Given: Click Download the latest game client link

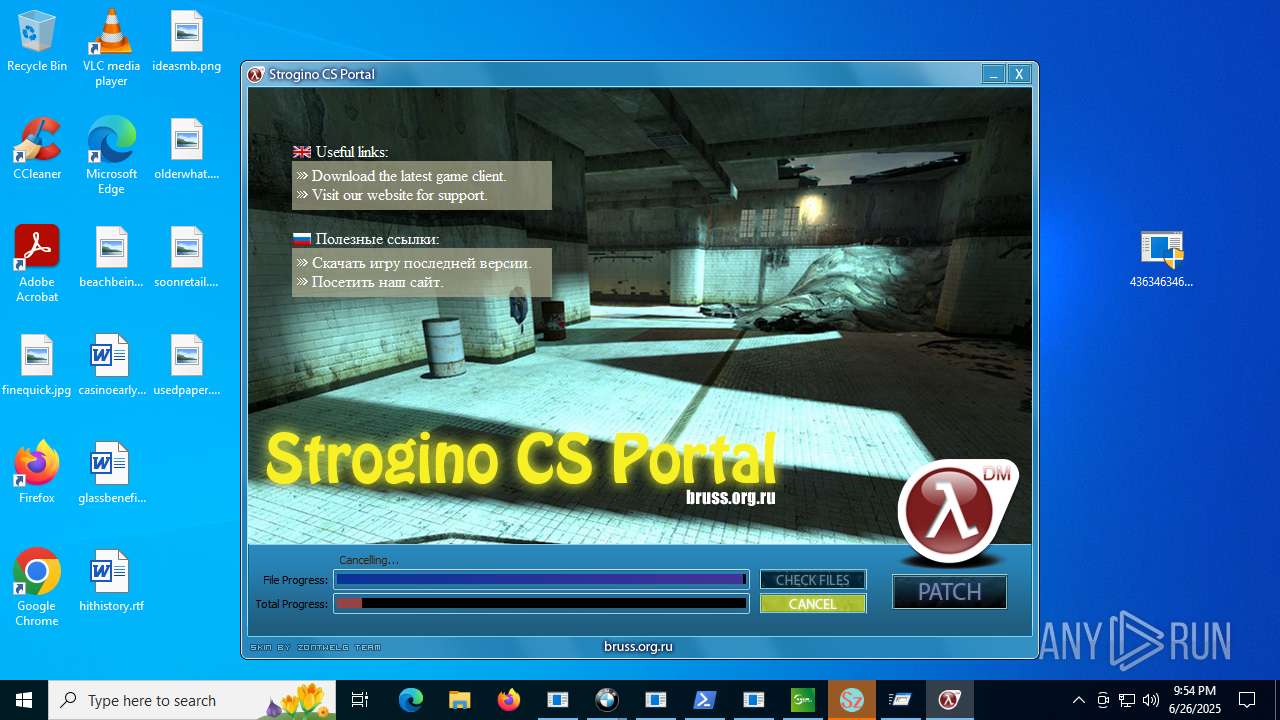Looking at the screenshot, I should 409,176.
